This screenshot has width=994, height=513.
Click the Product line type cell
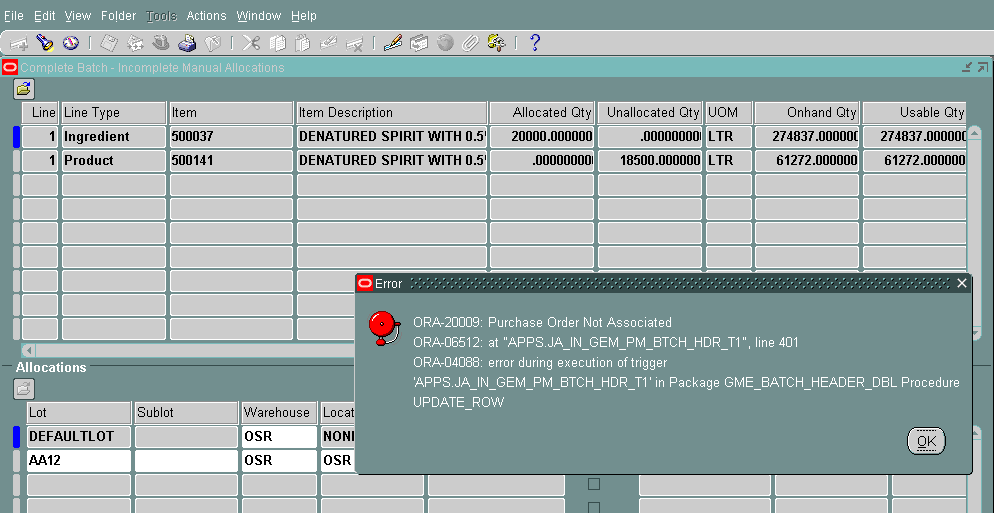(113, 161)
